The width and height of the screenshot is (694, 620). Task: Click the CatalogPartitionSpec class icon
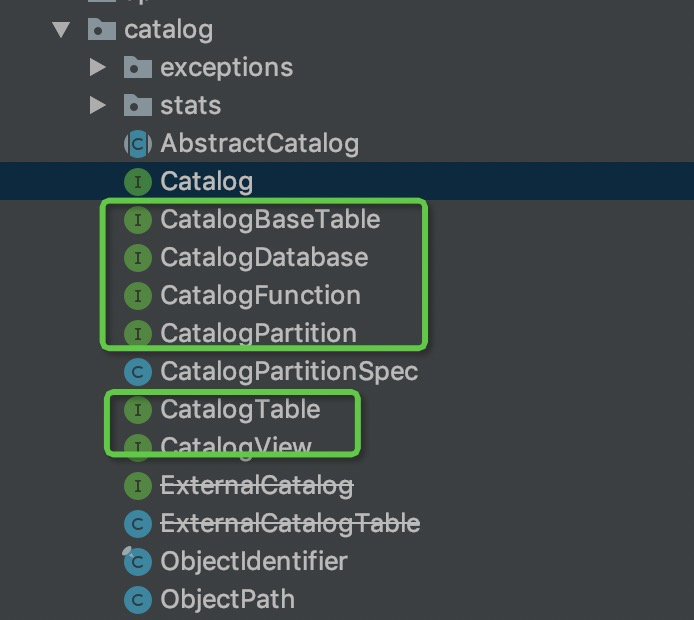137,372
